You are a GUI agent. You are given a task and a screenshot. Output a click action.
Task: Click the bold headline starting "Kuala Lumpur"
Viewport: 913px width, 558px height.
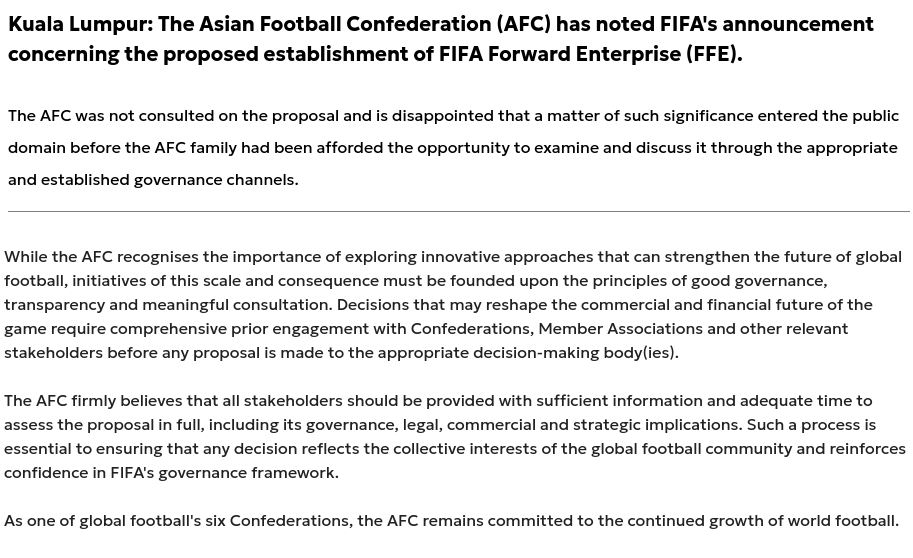[441, 38]
